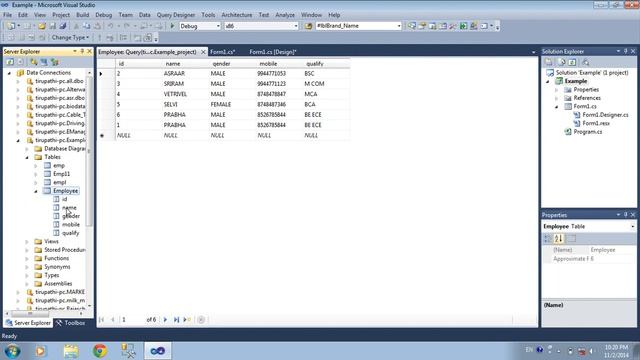640x360 pixels.
Task: Open Chrome from the taskbar
Action: point(99,351)
